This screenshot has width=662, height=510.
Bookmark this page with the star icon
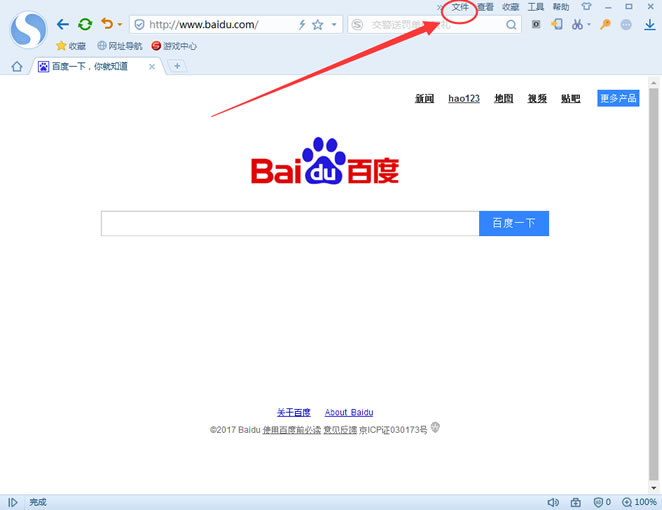[317, 24]
